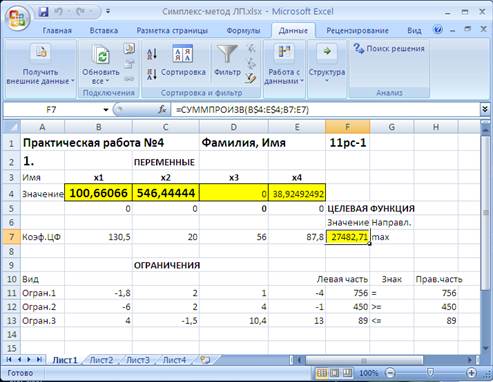This screenshot has height=382, width=493.
Task: Click the Select All corner button
Action: pyautogui.click(x=12, y=127)
